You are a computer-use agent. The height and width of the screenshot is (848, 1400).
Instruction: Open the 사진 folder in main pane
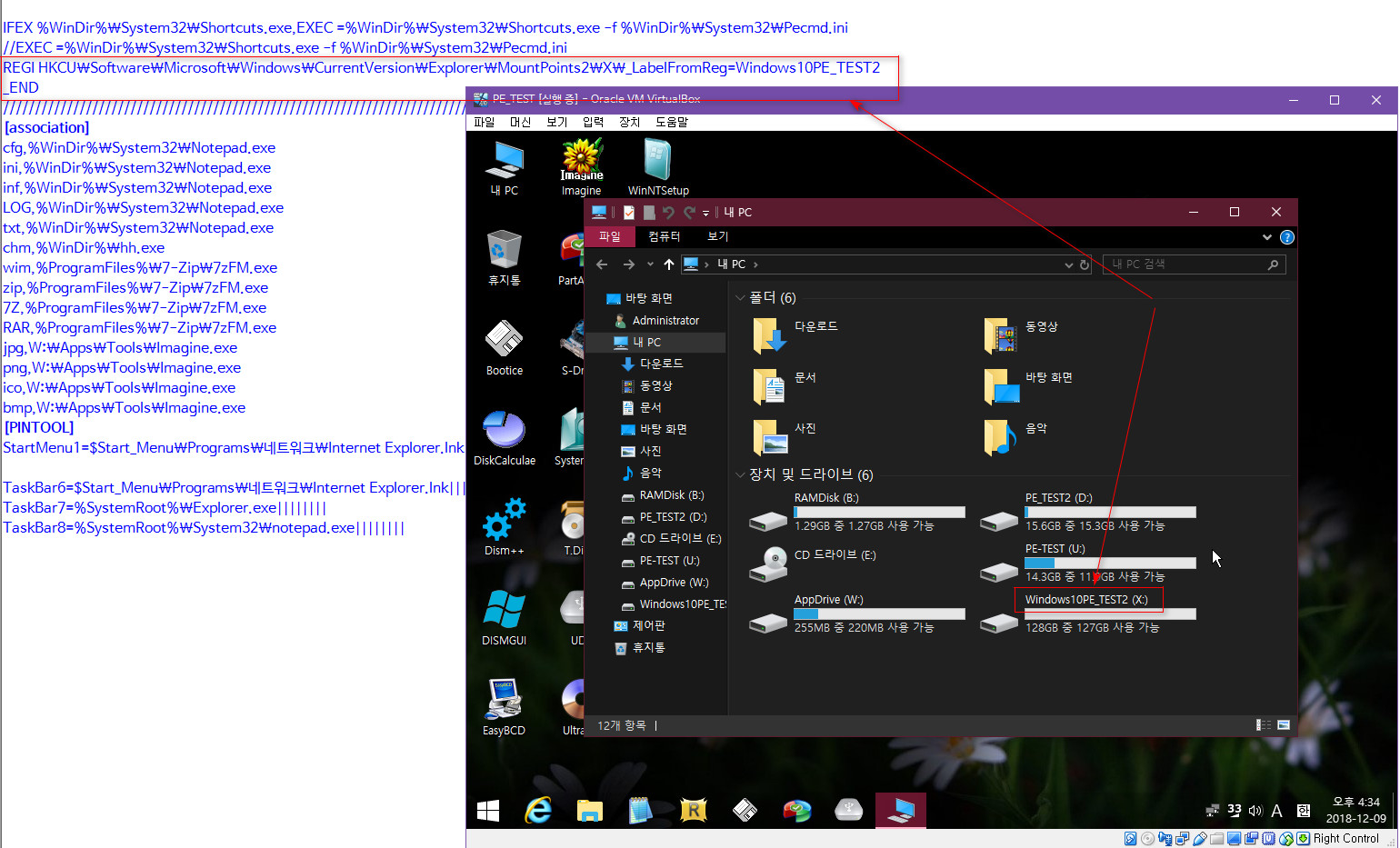point(784,437)
